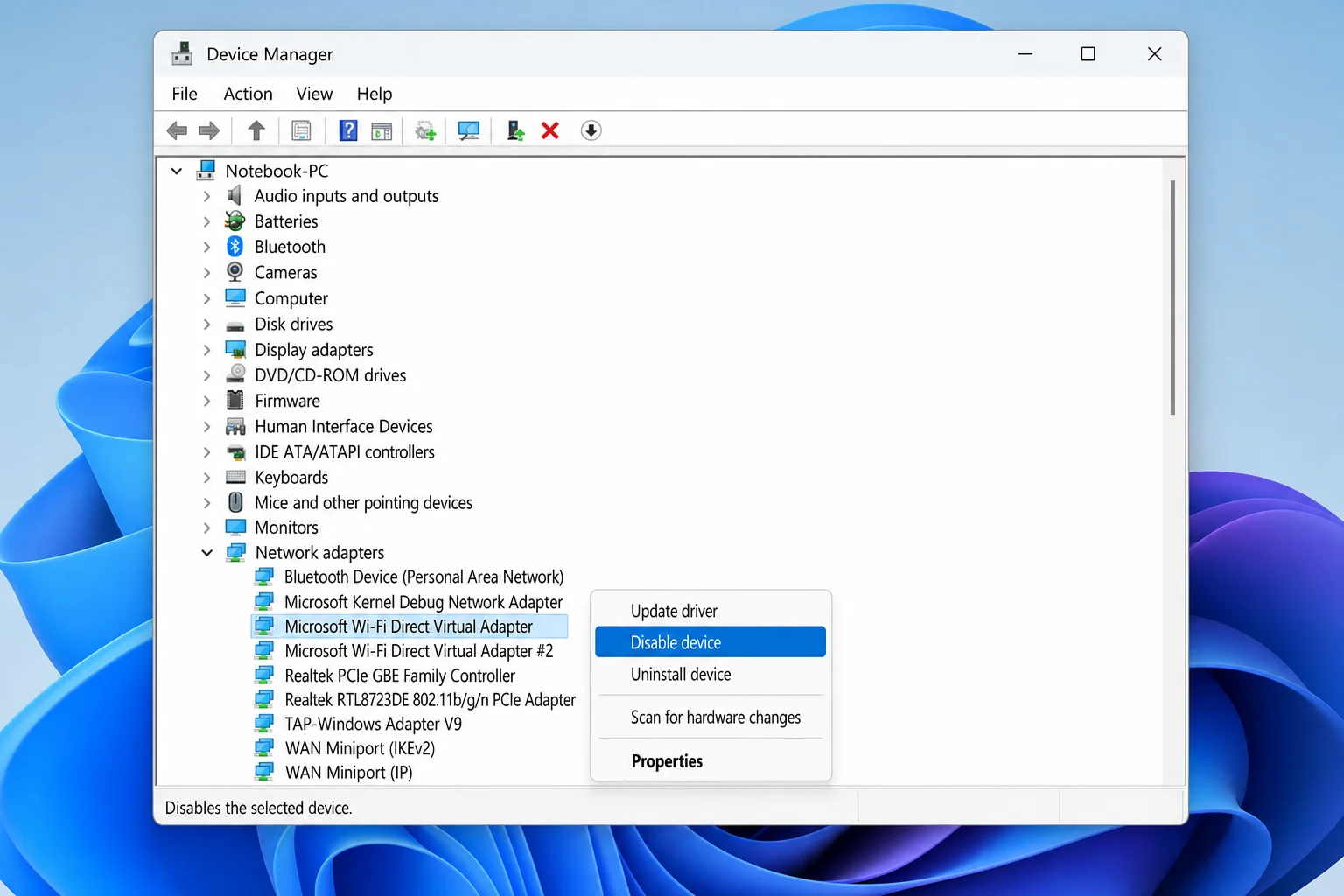The width and height of the screenshot is (1344, 896).
Task: Select the Disk drives category label
Action: (x=293, y=325)
